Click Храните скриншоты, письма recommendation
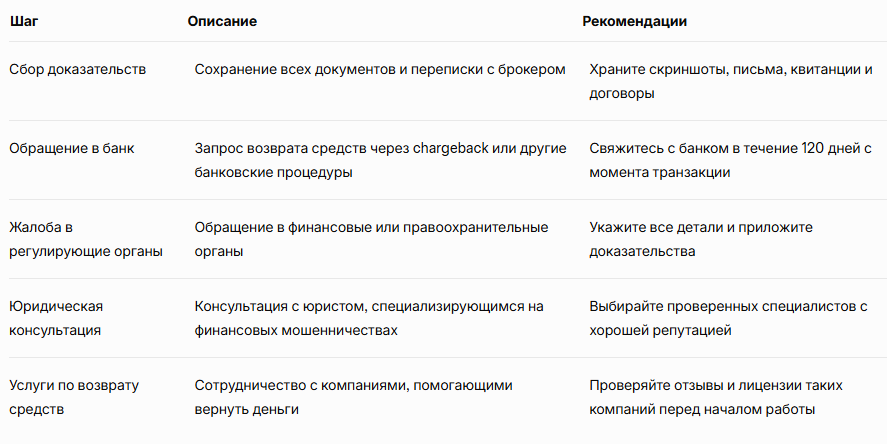The height and width of the screenshot is (444, 887). point(731,81)
